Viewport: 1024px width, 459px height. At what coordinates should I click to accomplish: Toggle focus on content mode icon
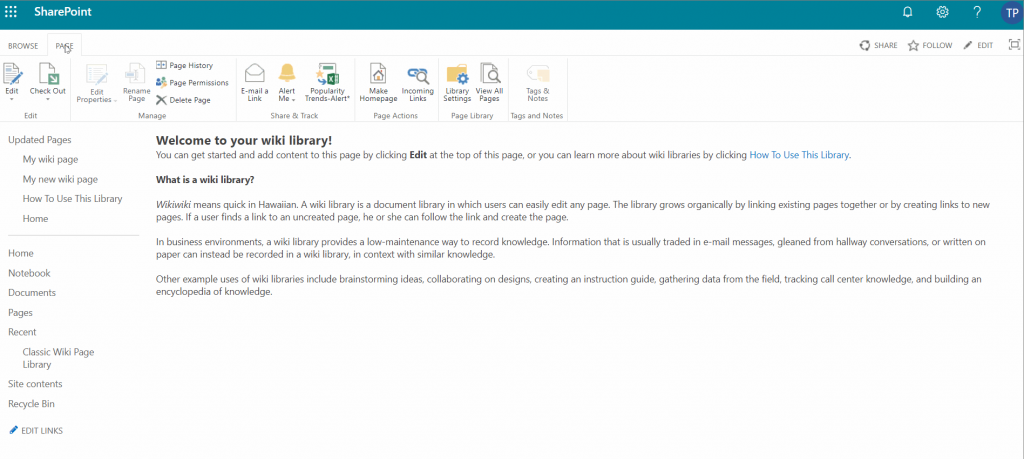click(1014, 45)
